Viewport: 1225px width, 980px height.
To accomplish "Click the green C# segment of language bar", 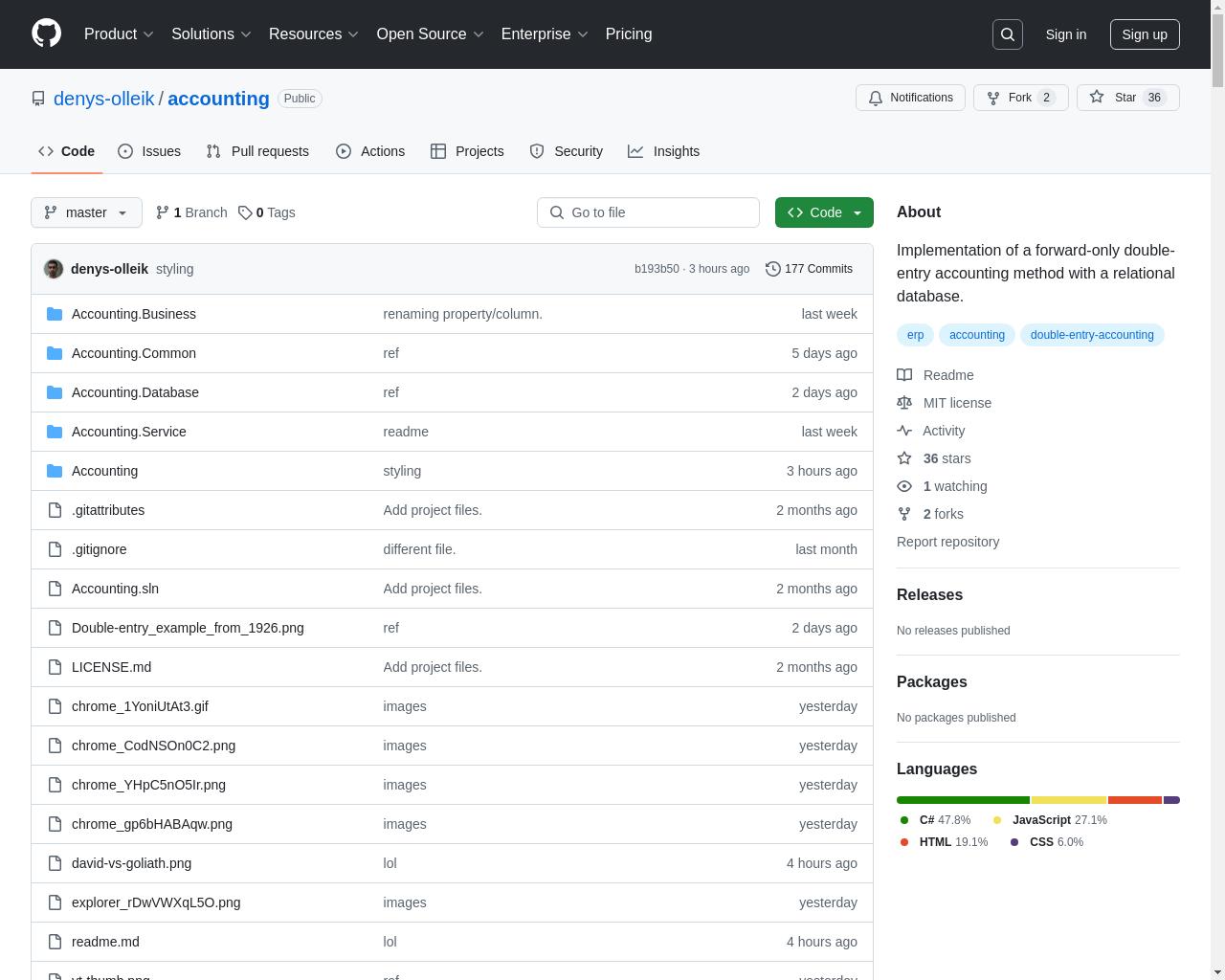I will [963, 800].
